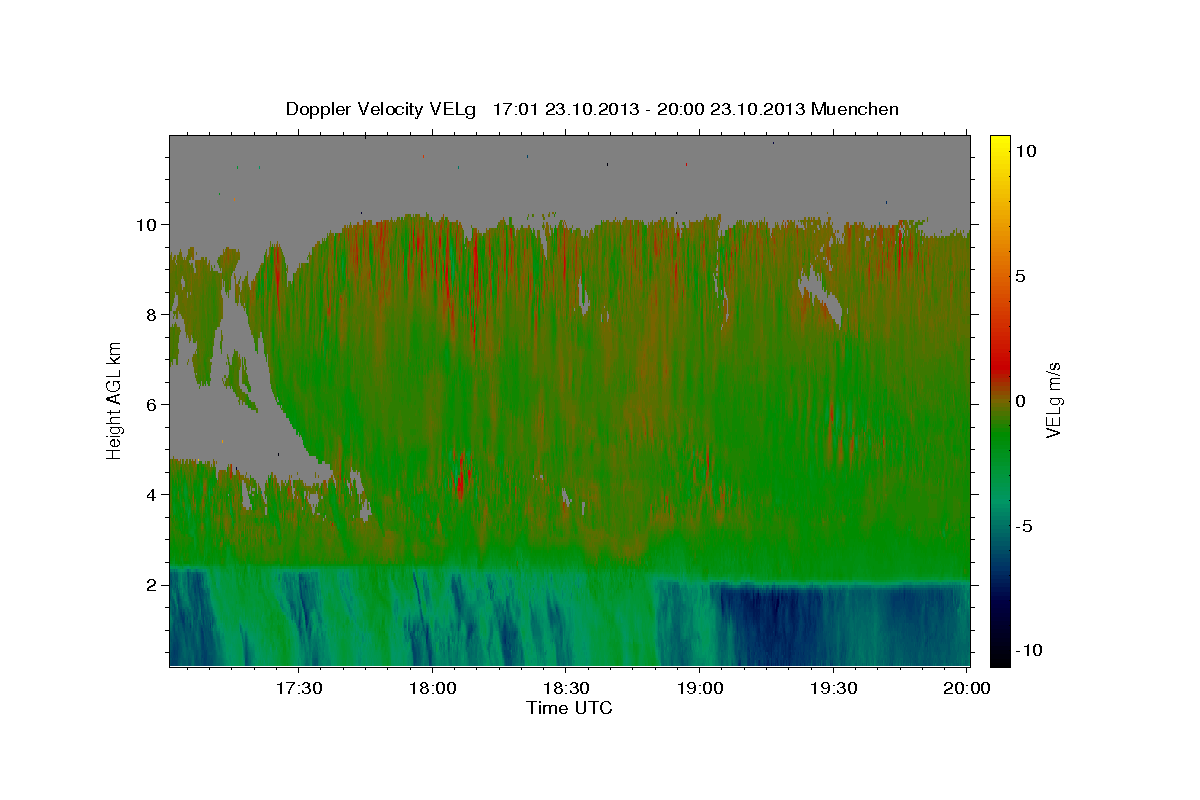
Task: Click the 19:00 time tick label
Action: click(699, 688)
